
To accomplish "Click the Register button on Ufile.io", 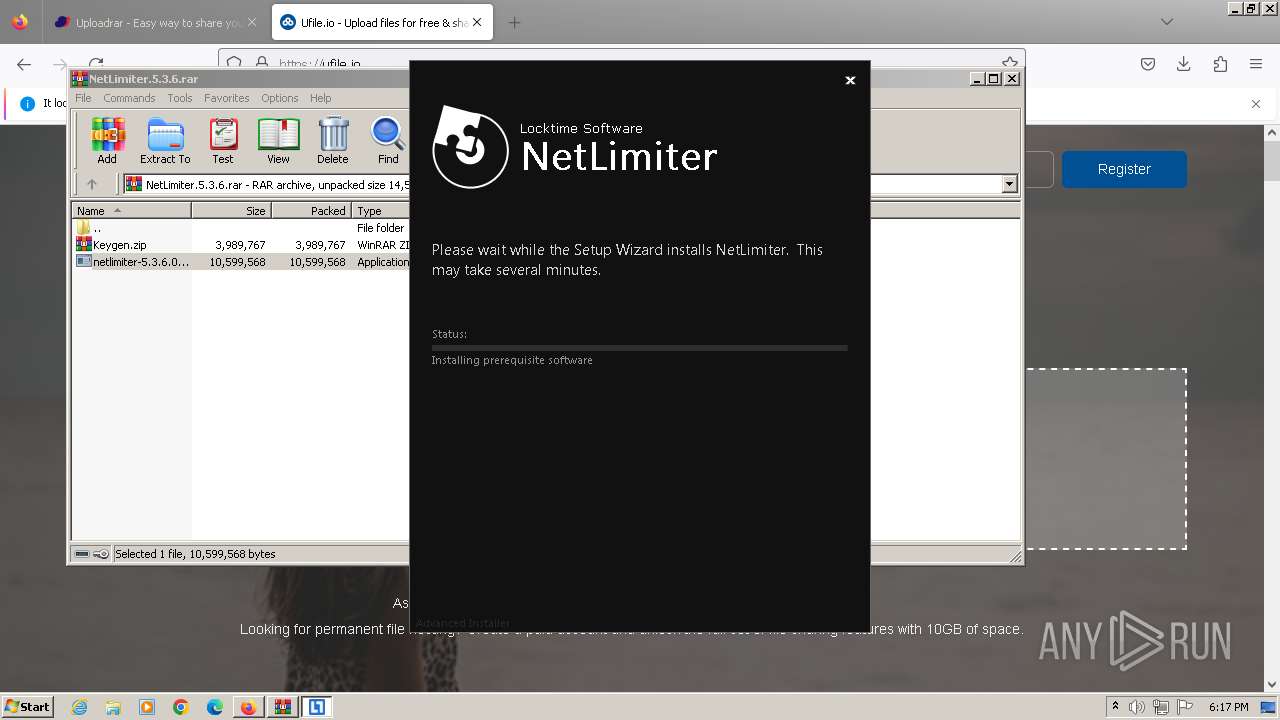I will (1124, 169).
